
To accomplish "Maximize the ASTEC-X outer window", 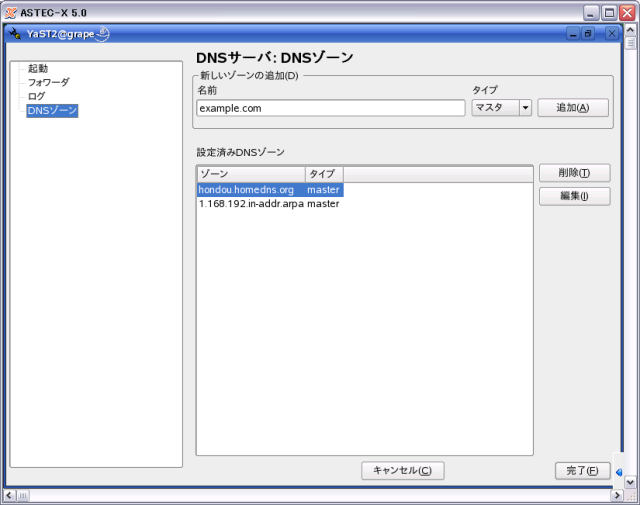I will click(609, 12).
